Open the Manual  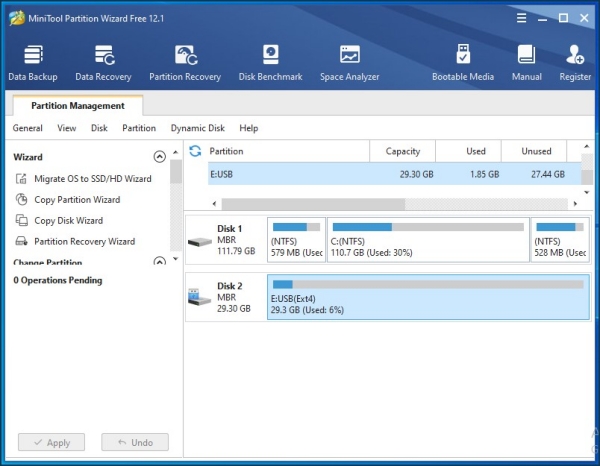pyautogui.click(x=527, y=63)
